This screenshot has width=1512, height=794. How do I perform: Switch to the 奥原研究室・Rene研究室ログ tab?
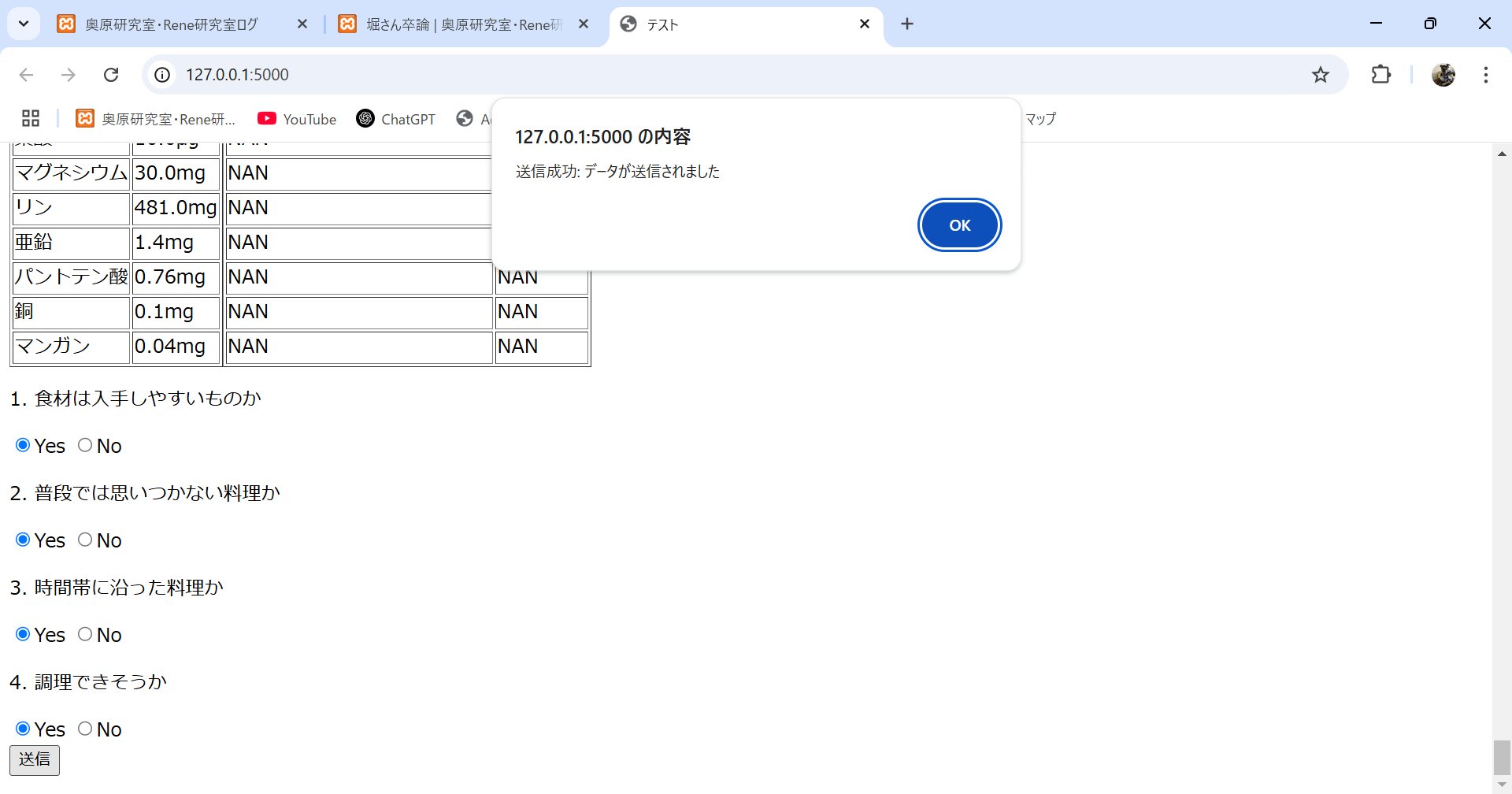[x=173, y=24]
